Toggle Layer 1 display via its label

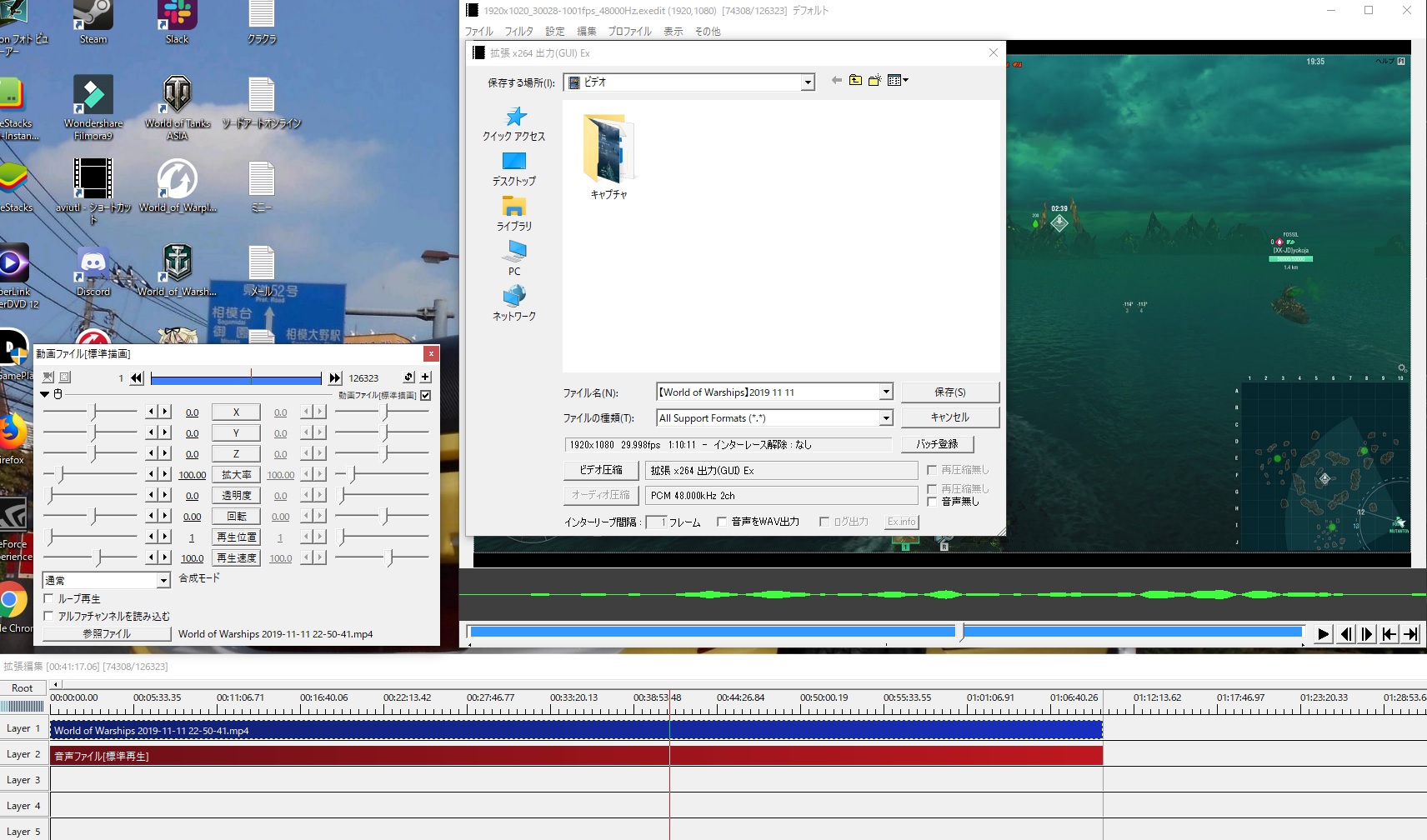(23, 728)
